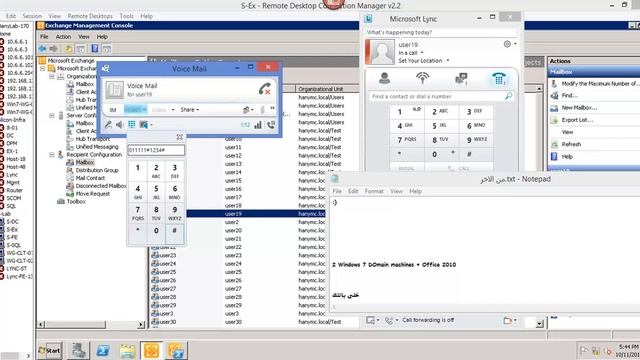The height and width of the screenshot is (360, 640).
Task: Open the Share dropdown in Voice Mail
Action: [190, 109]
